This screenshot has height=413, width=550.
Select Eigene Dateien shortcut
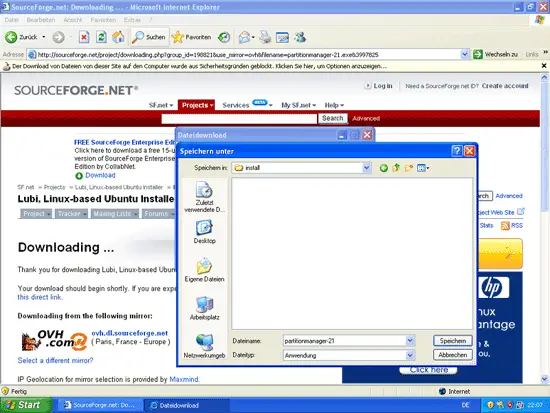[x=204, y=270]
